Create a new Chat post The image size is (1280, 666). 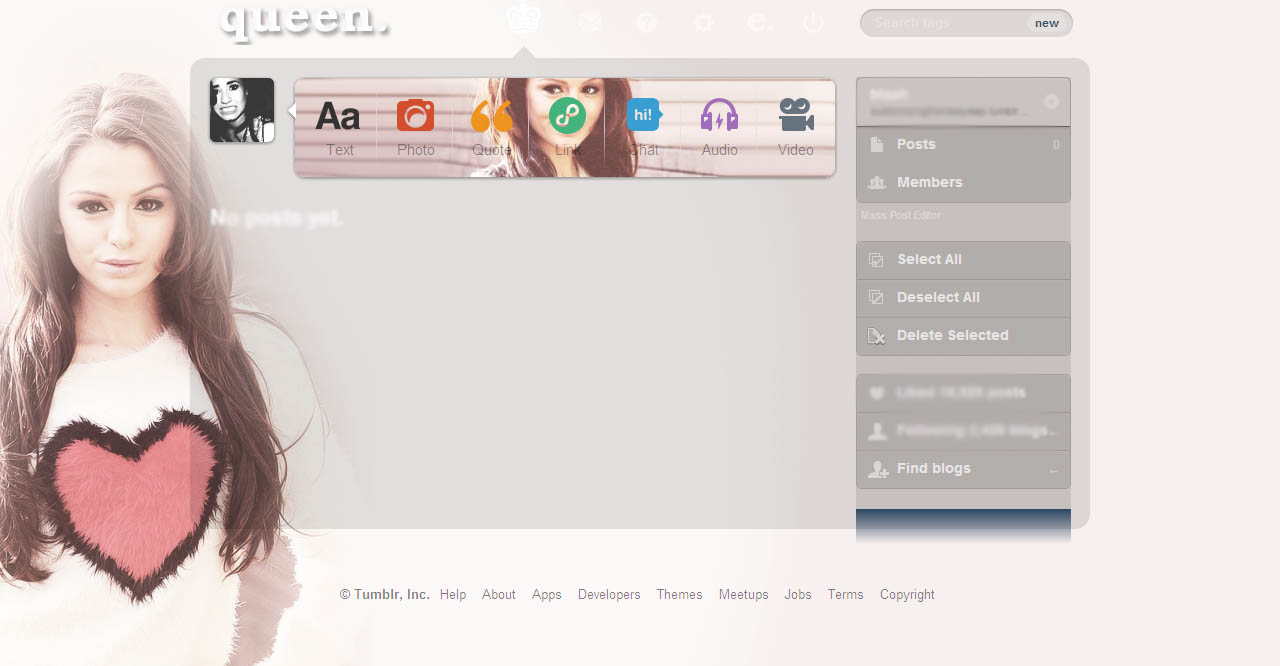(643, 127)
